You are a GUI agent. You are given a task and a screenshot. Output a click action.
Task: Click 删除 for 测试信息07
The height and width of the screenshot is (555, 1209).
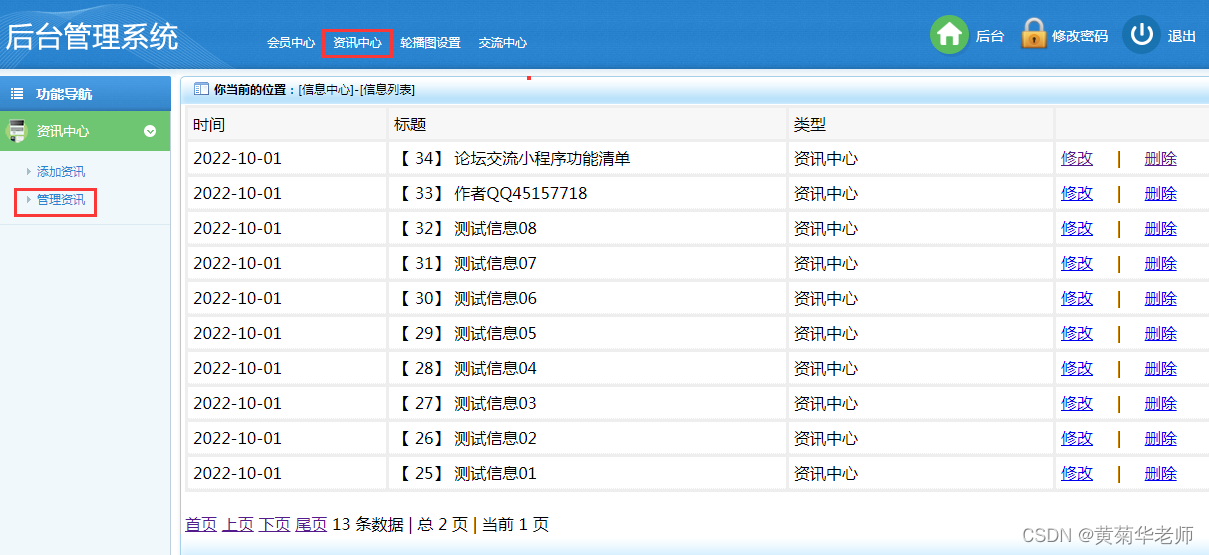pos(1161,263)
